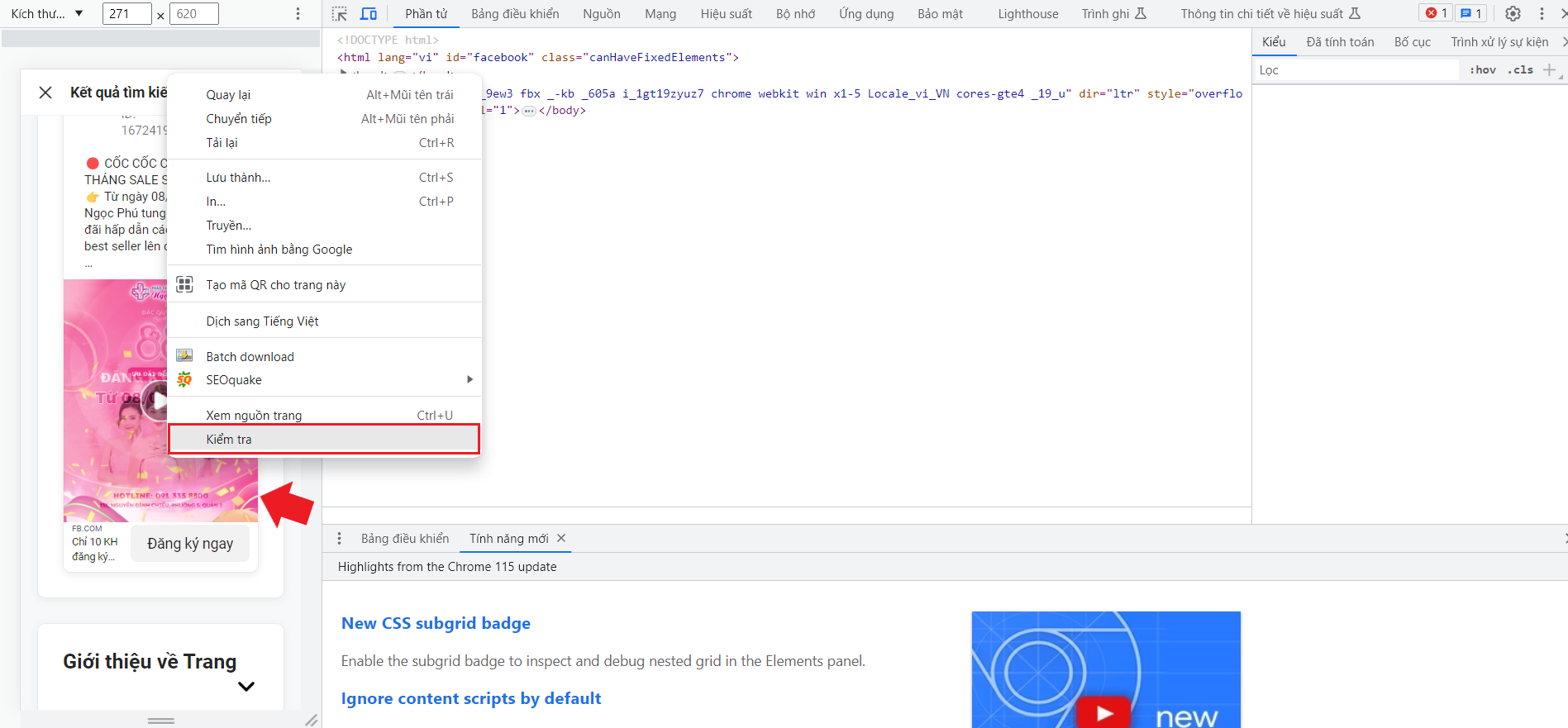Expand the collapsed body ellipsis
This screenshot has width=1568, height=728.
[x=529, y=111]
